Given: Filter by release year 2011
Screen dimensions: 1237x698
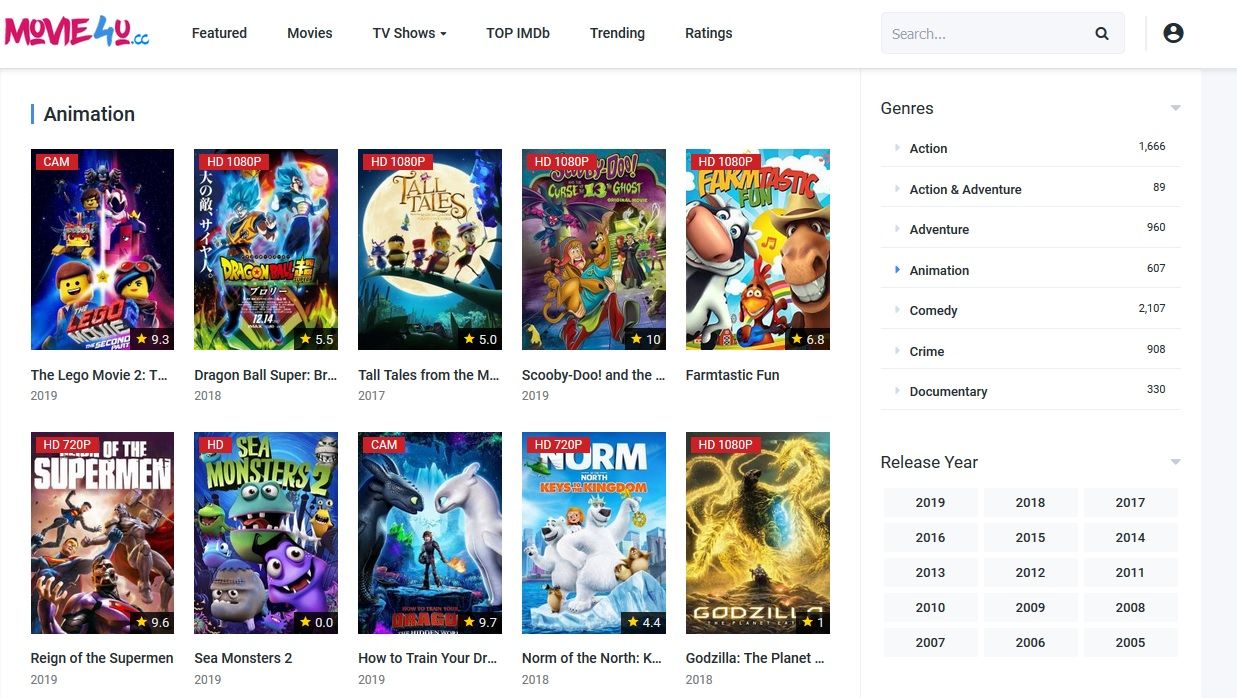Looking at the screenshot, I should point(1130,572).
